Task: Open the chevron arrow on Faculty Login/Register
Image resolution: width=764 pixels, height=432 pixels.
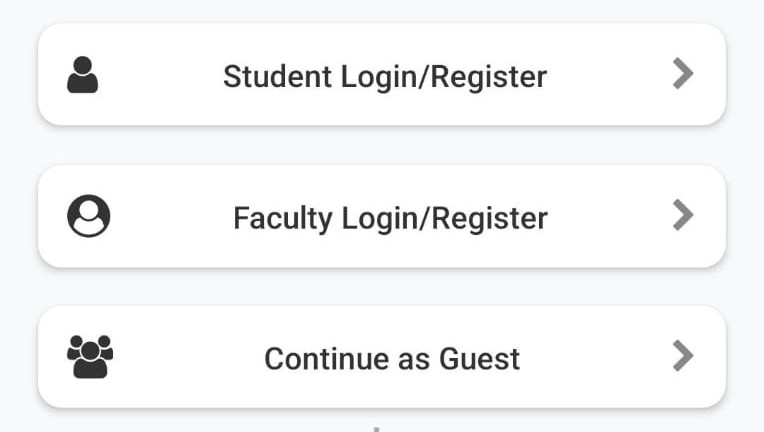Action: 683,215
